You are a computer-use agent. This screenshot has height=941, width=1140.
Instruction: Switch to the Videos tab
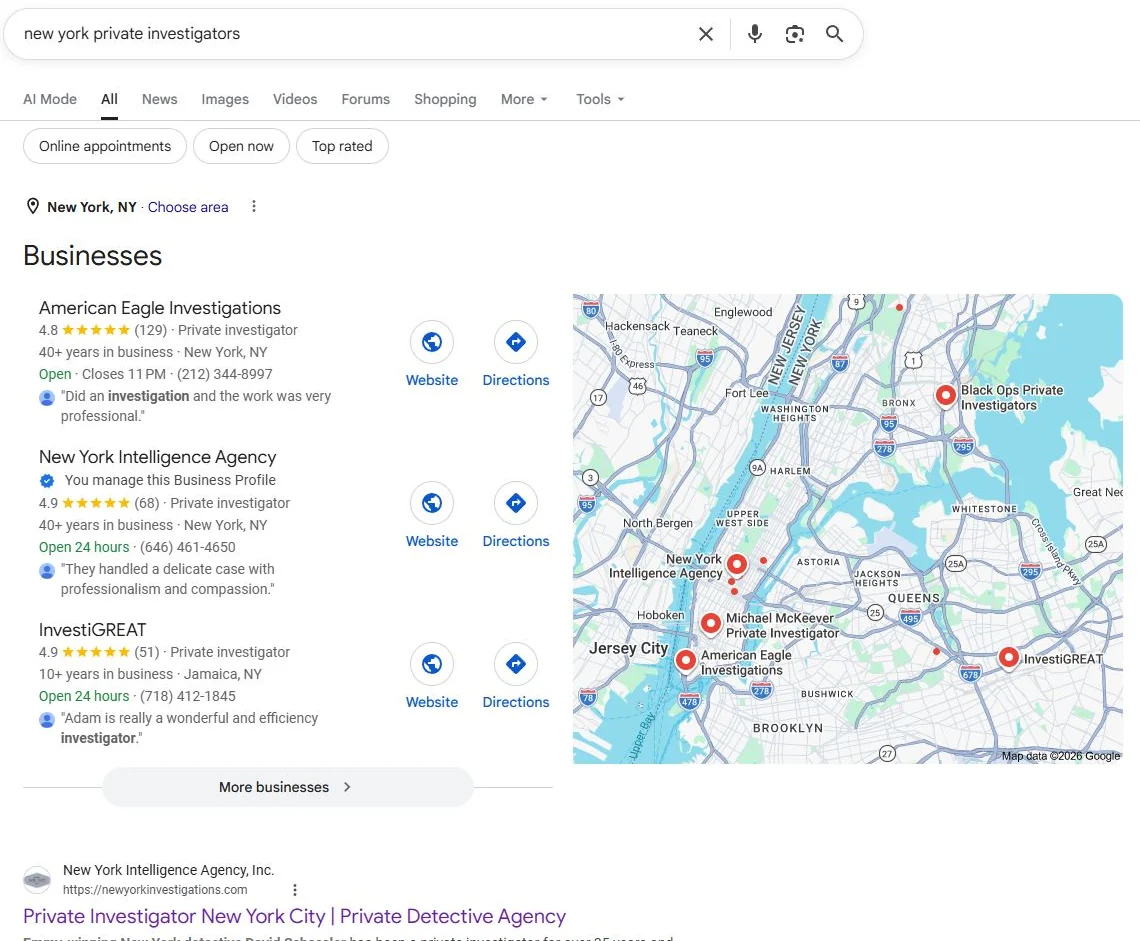(294, 99)
